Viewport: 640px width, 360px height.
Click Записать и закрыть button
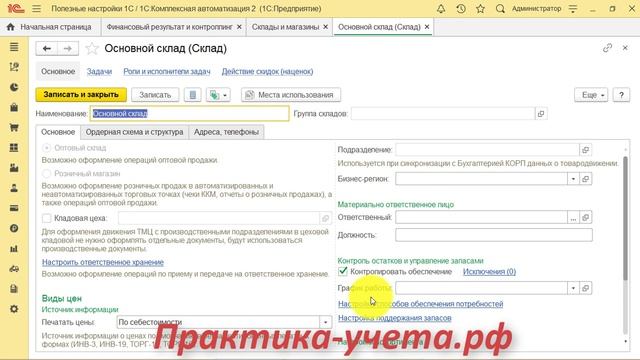pos(81,95)
